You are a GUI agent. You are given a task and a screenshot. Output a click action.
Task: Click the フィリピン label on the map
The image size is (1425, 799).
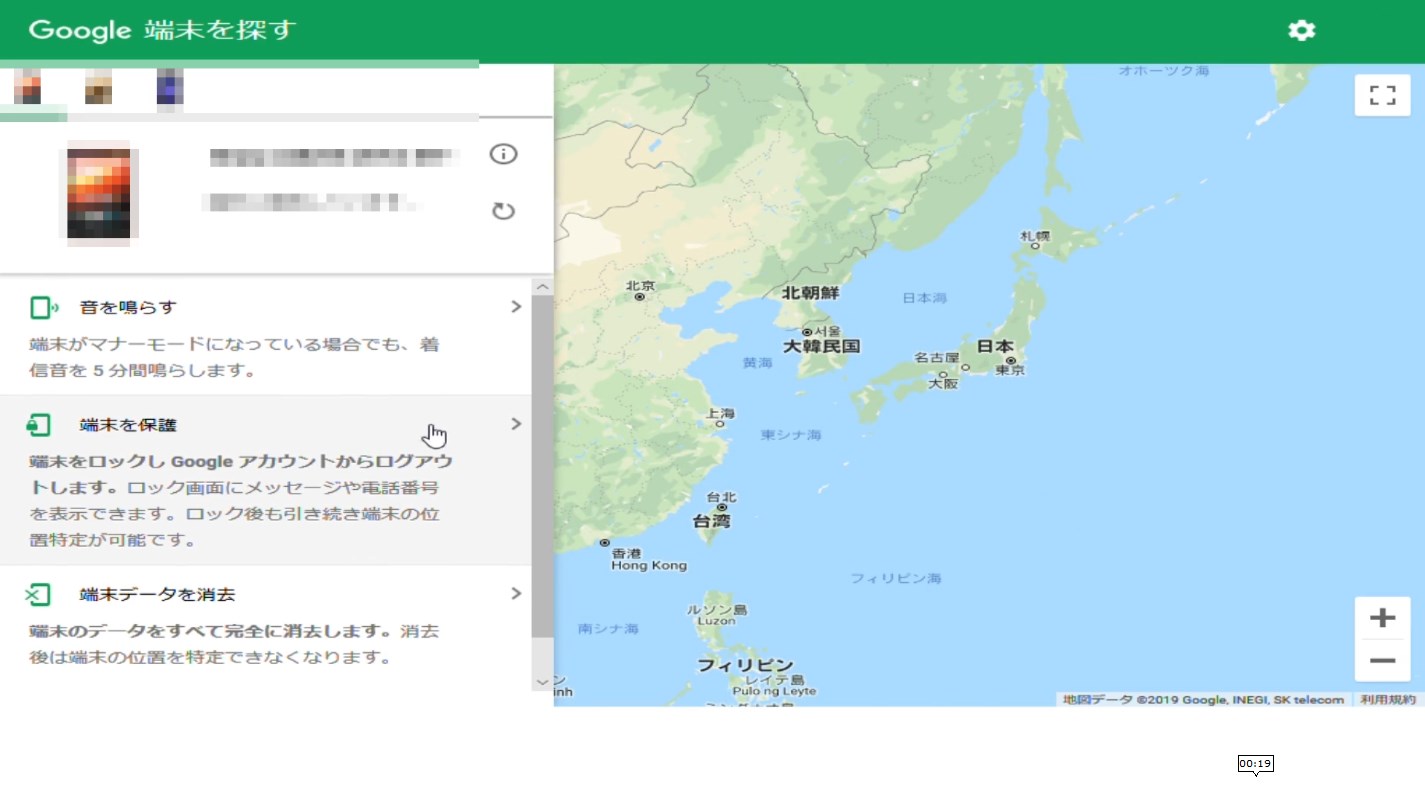(x=745, y=665)
